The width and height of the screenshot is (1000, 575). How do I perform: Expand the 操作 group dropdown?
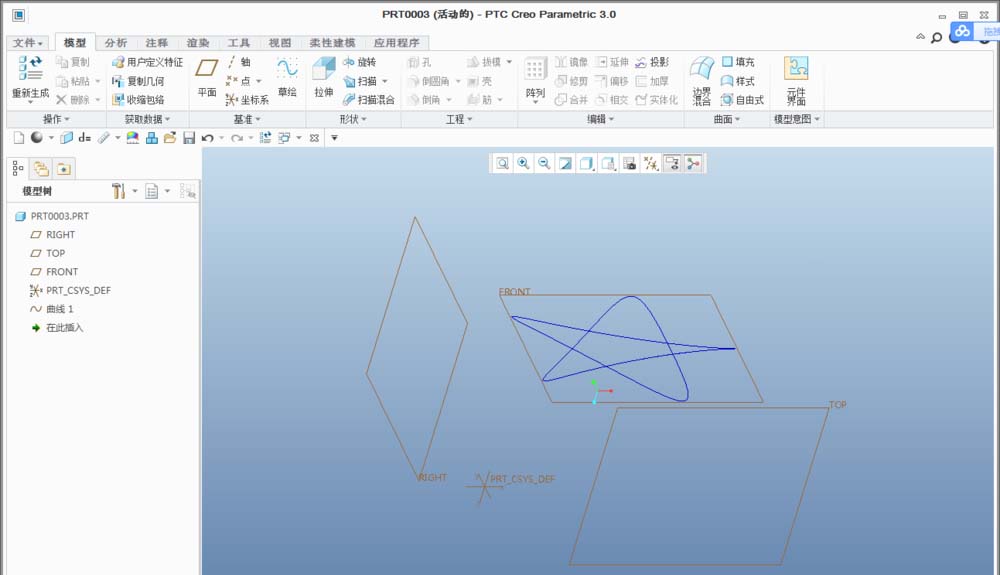click(x=56, y=119)
